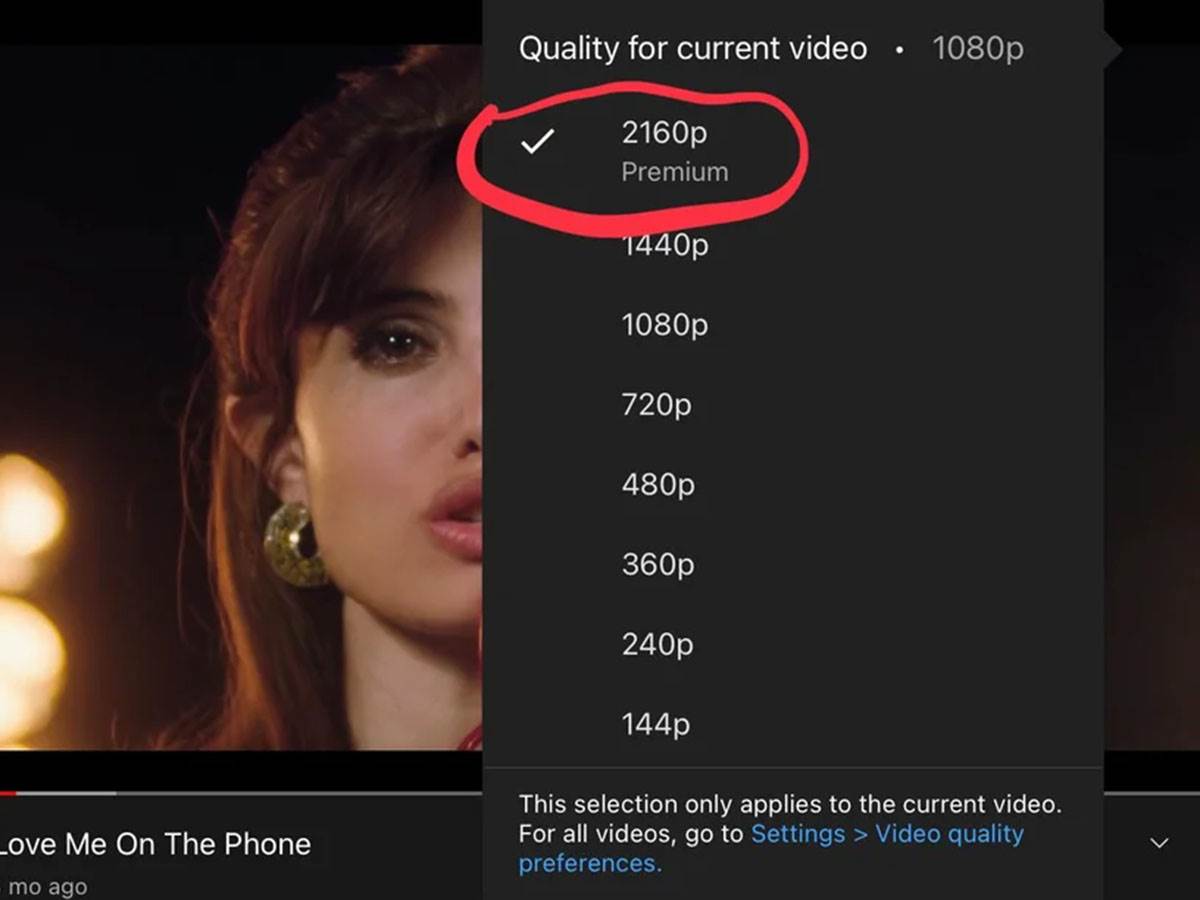Choose the 1080p quality option in list
This screenshot has width=1200, height=900.
coord(664,325)
